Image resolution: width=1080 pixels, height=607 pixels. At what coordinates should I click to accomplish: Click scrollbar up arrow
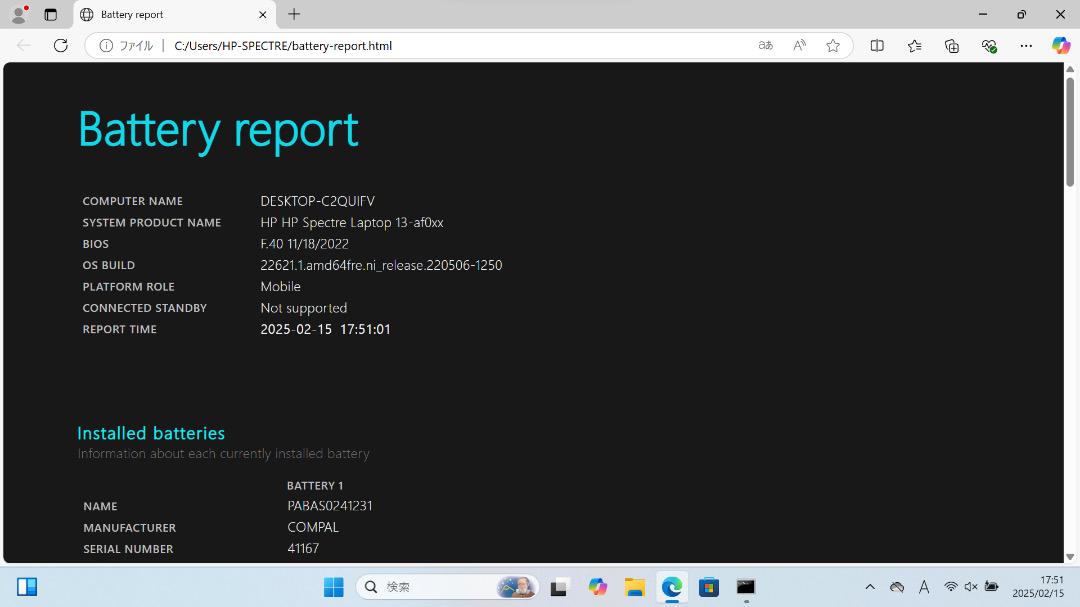click(1070, 69)
